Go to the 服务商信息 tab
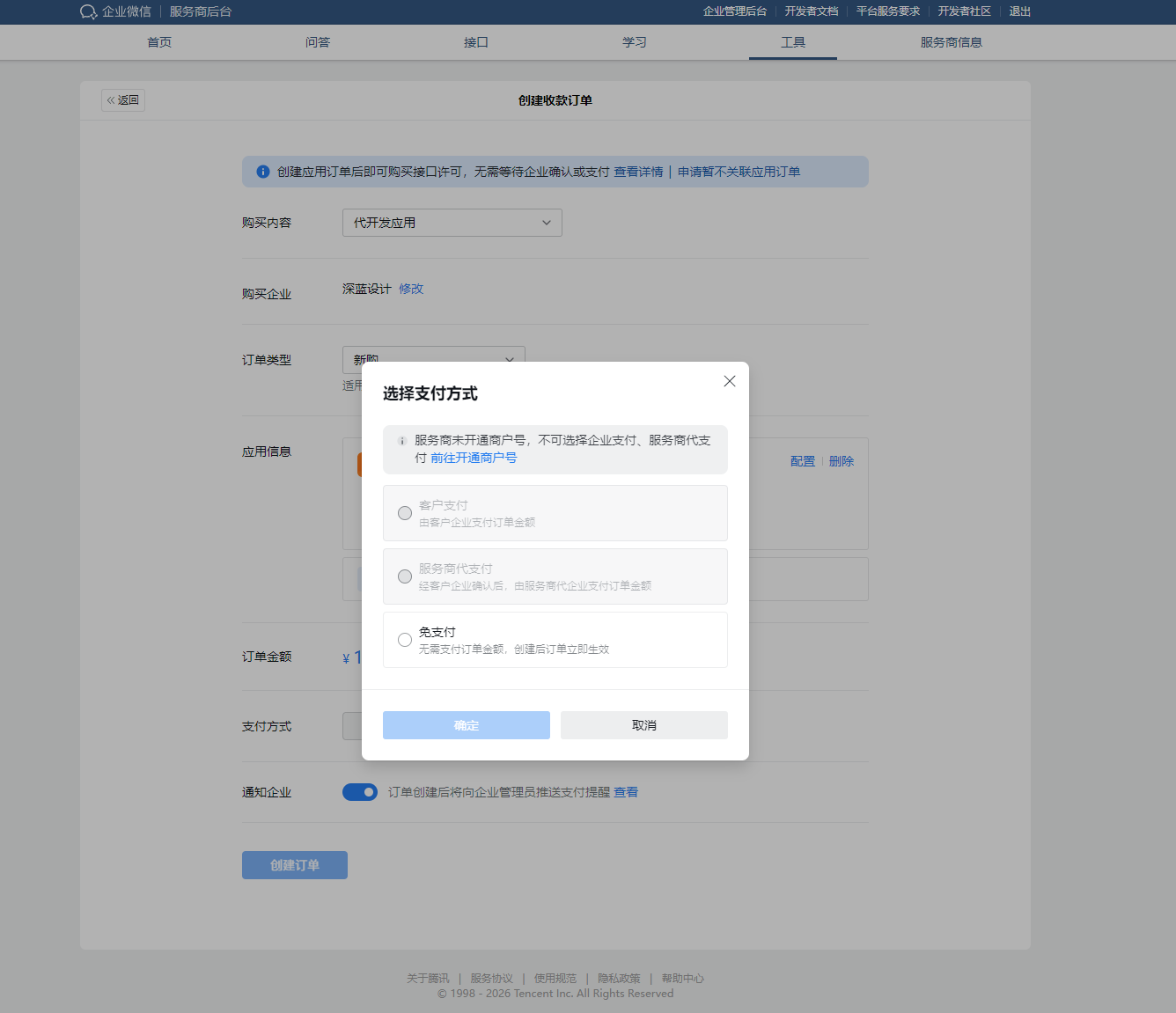1176x1013 pixels. click(951, 42)
